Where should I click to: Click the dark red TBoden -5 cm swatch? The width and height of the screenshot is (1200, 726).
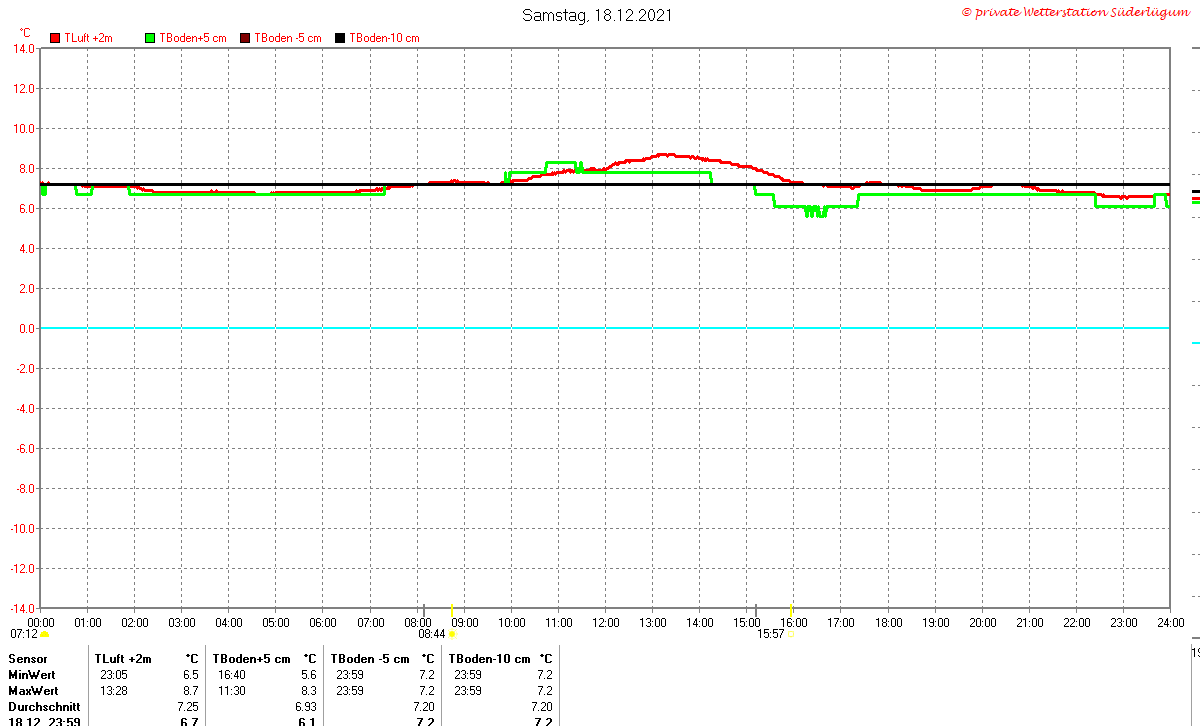[245, 38]
